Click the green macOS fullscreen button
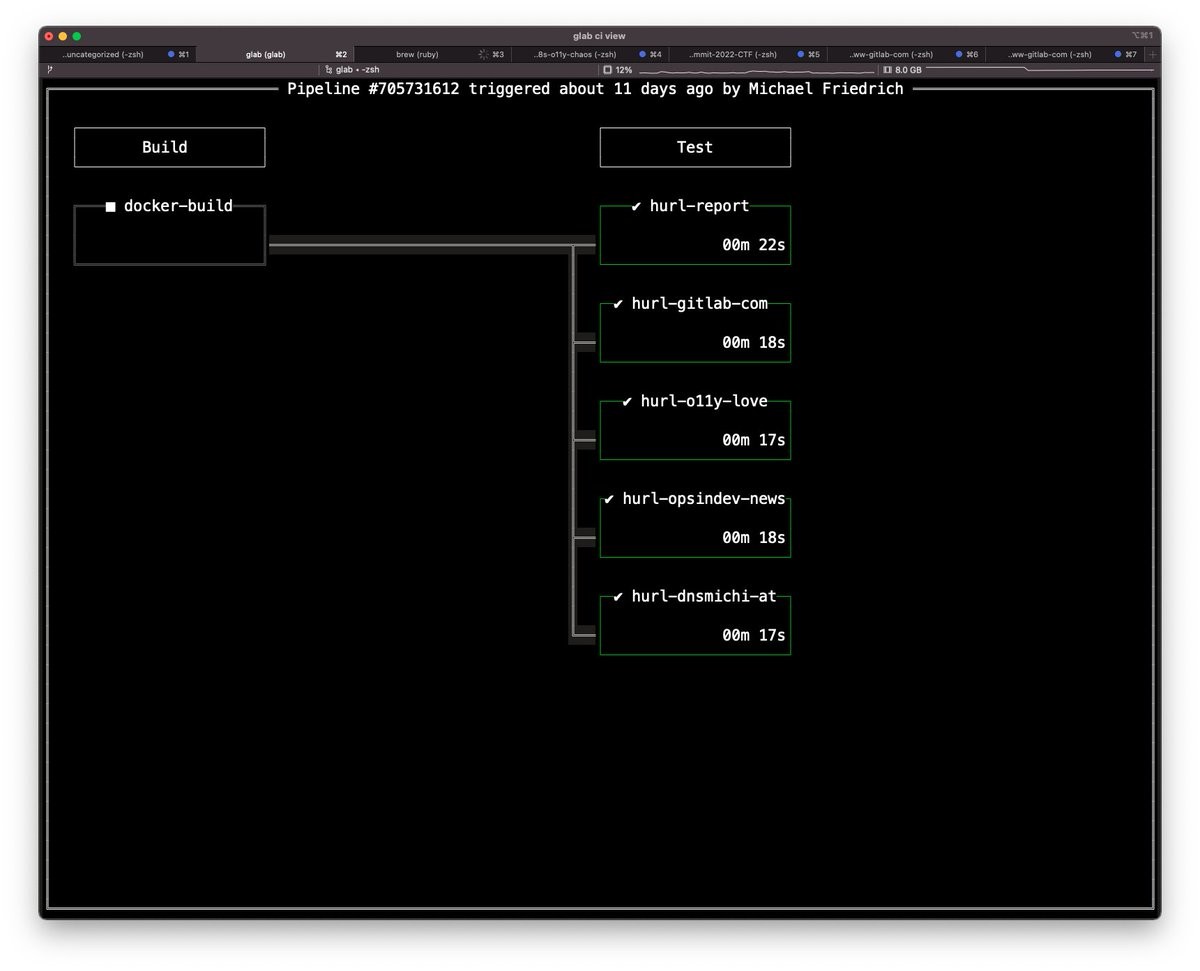This screenshot has width=1200, height=971. 77,36
